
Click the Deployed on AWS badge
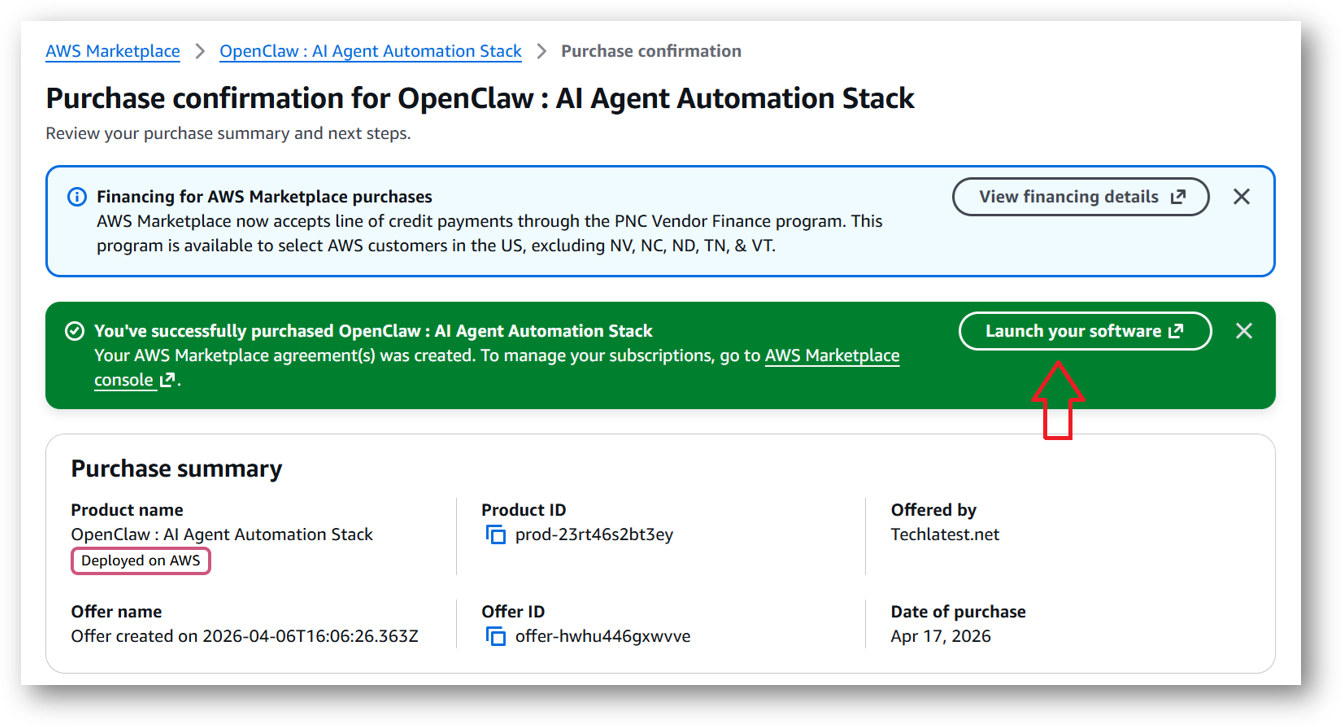[x=141, y=561]
